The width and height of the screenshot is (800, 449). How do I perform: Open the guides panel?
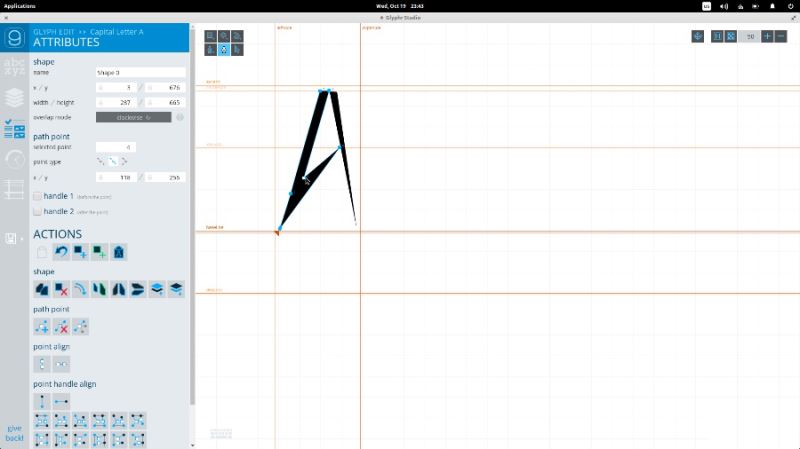[x=14, y=190]
